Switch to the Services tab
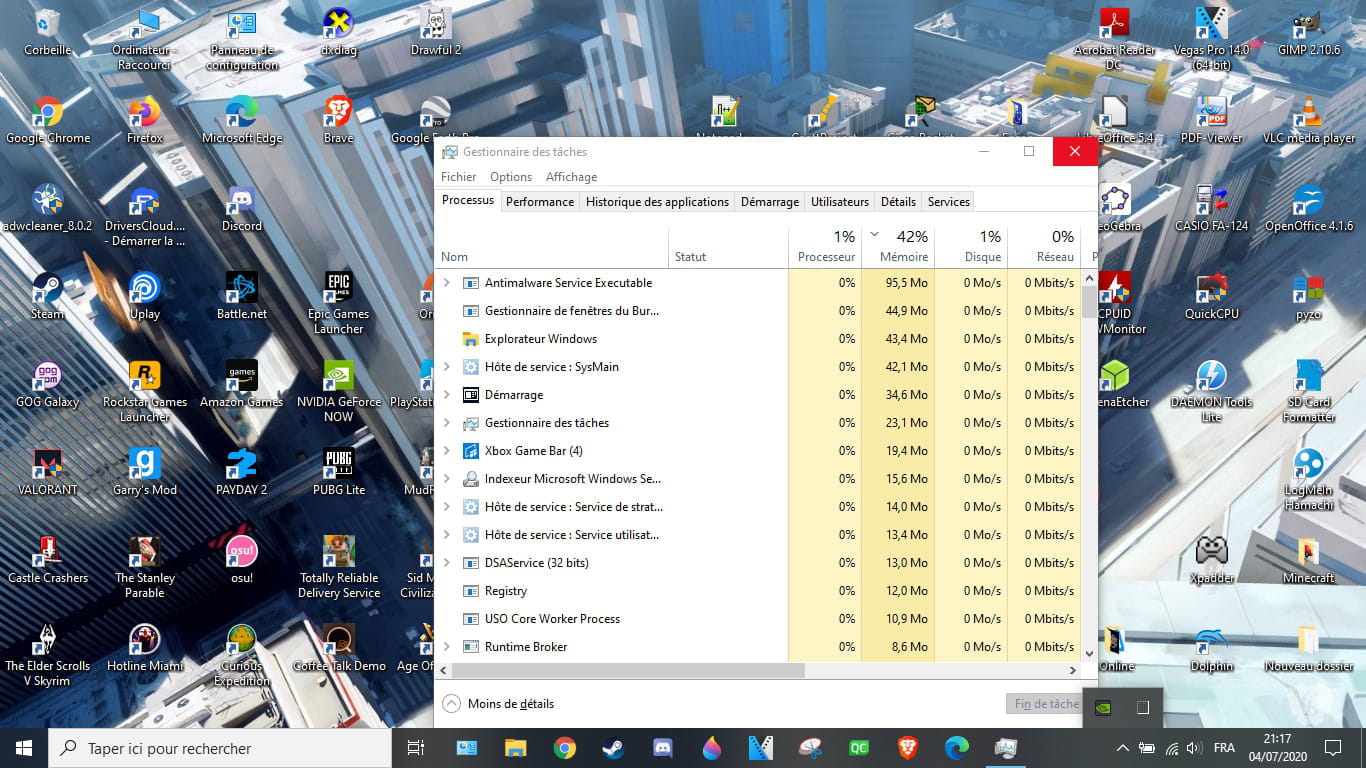This screenshot has width=1366, height=768. (949, 202)
